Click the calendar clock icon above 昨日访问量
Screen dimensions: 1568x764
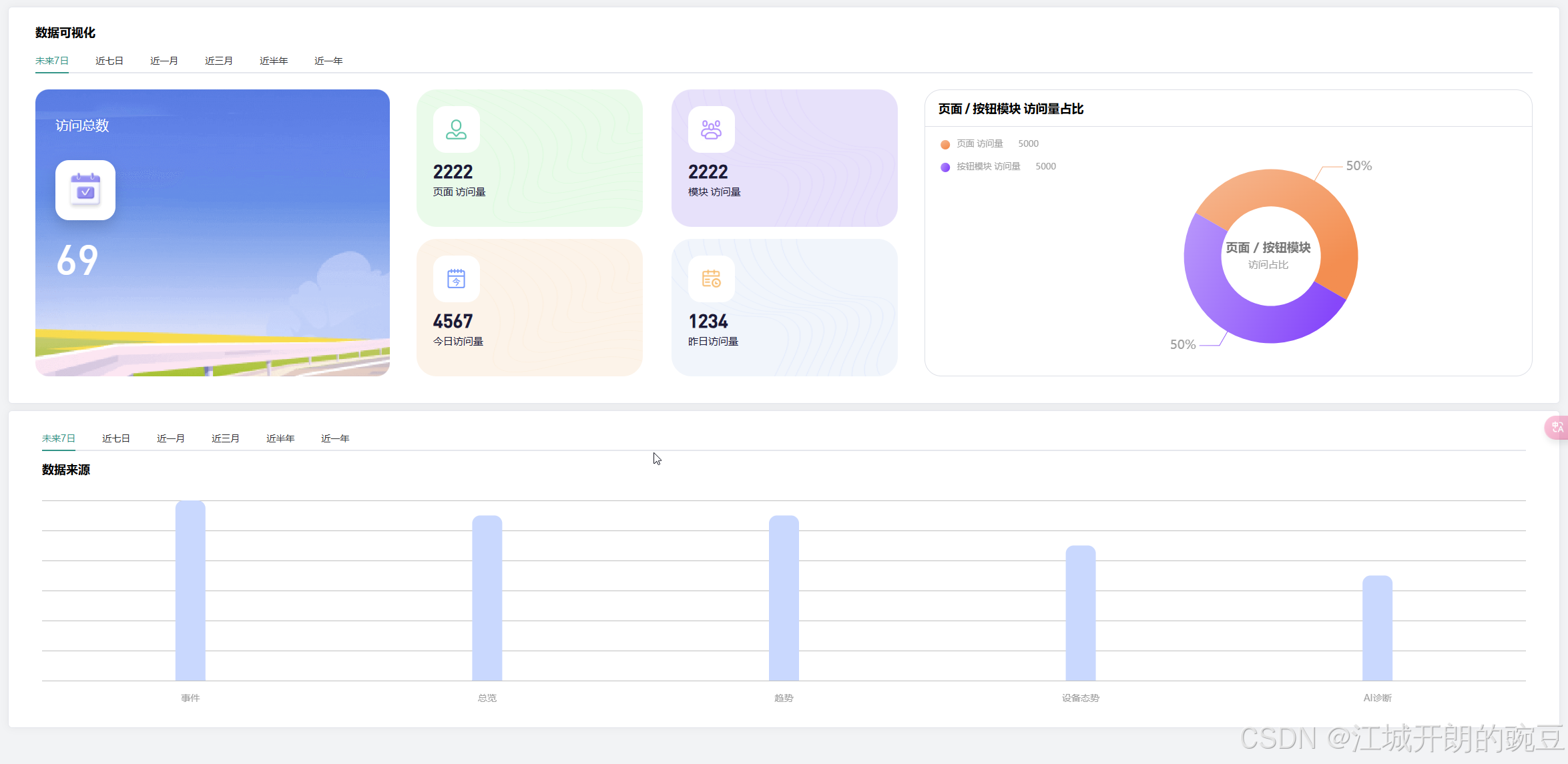click(x=711, y=279)
